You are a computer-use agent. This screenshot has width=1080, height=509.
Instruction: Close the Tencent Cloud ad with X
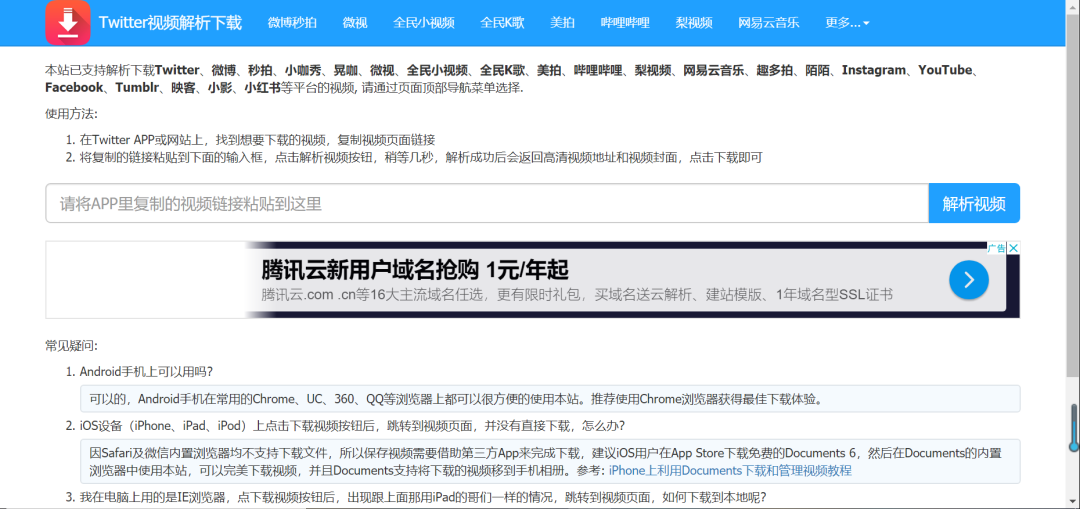tap(1013, 248)
